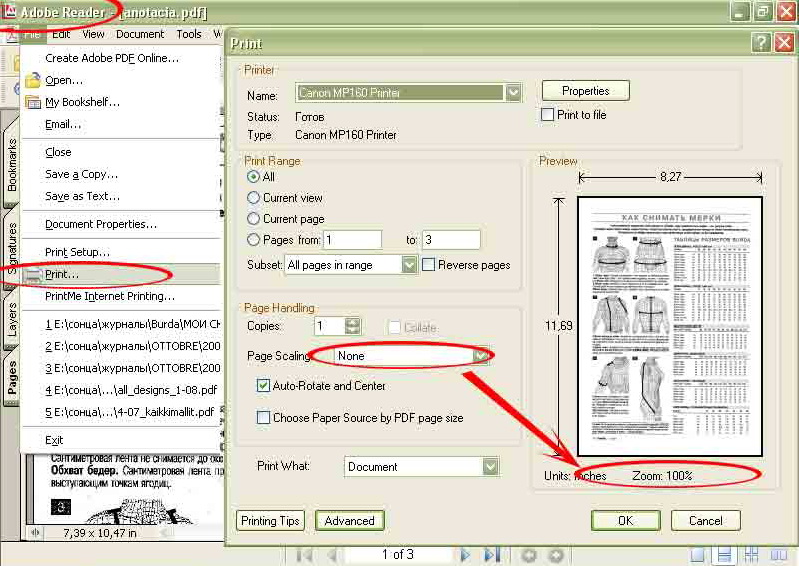The width and height of the screenshot is (799, 566).
Task: Click the page number field showing 1 of 3
Action: (x=398, y=554)
